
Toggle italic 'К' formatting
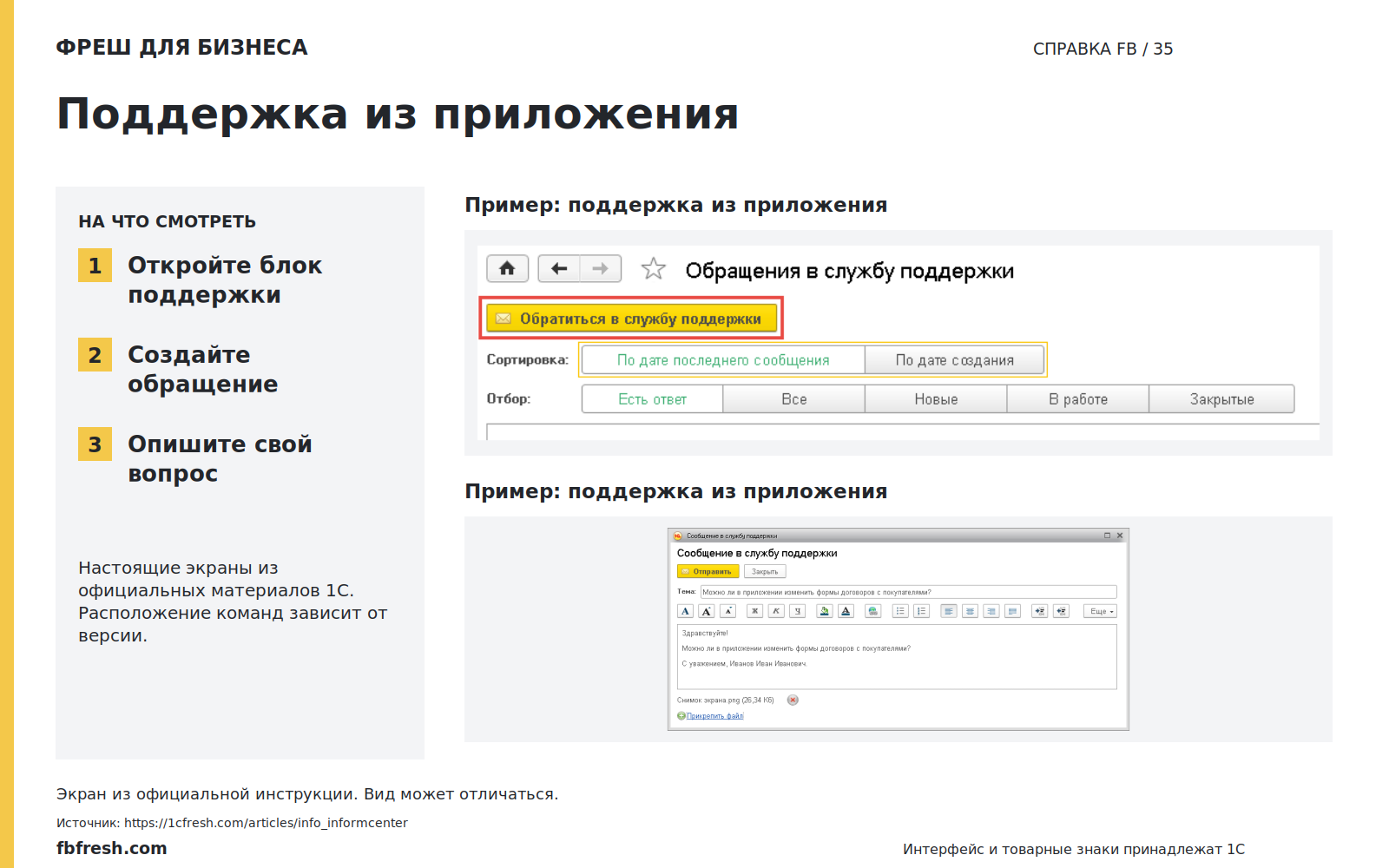pos(776,611)
